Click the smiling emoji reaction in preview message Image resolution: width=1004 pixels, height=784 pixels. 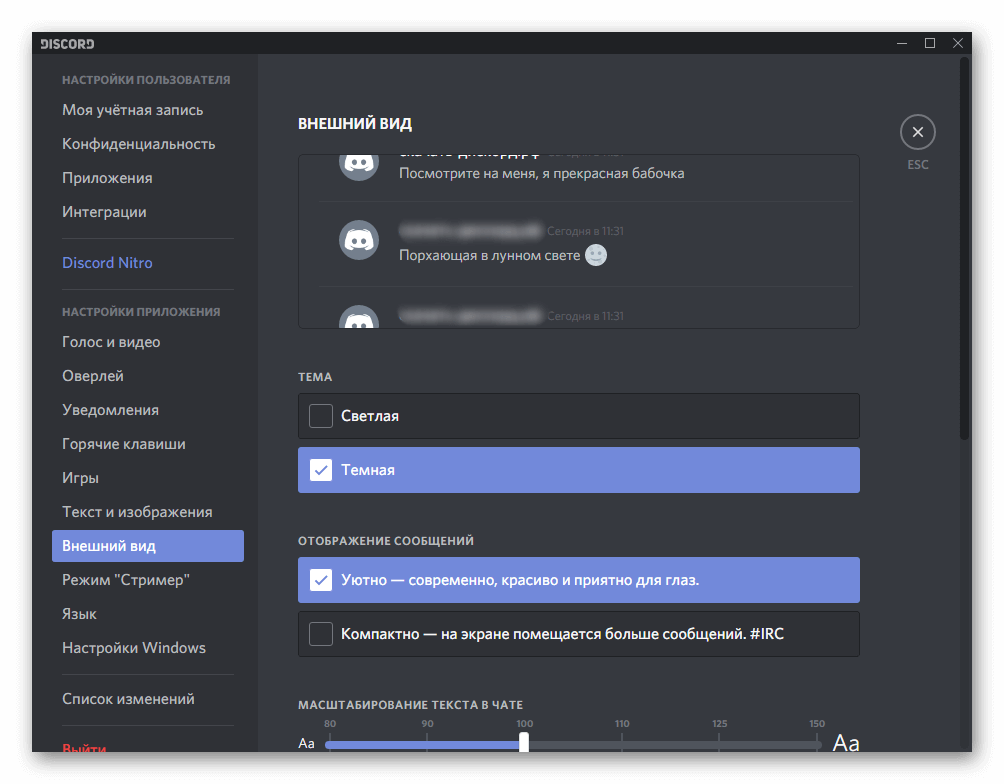(x=596, y=256)
